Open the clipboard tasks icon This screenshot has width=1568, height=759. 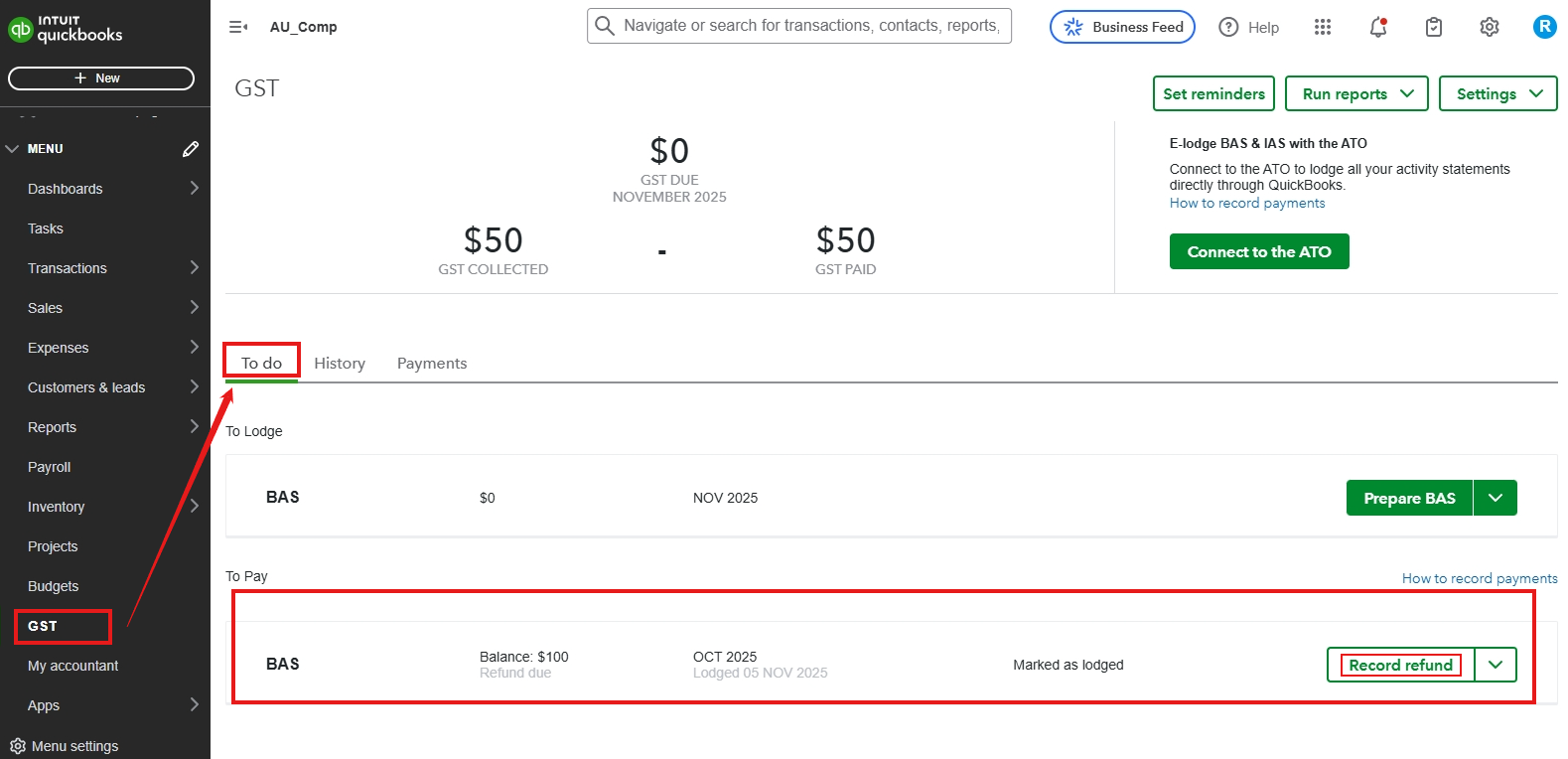pyautogui.click(x=1434, y=27)
